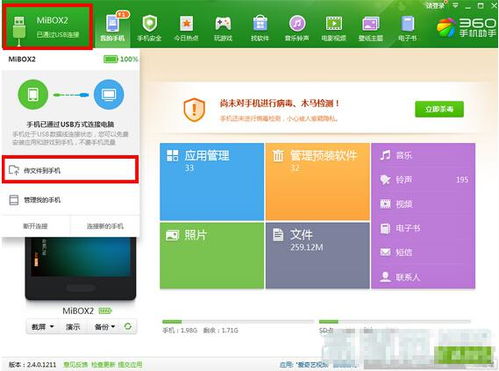Open the 音乐铃声 music note icon
Screen dimensions: 499x371
[x=297, y=24]
